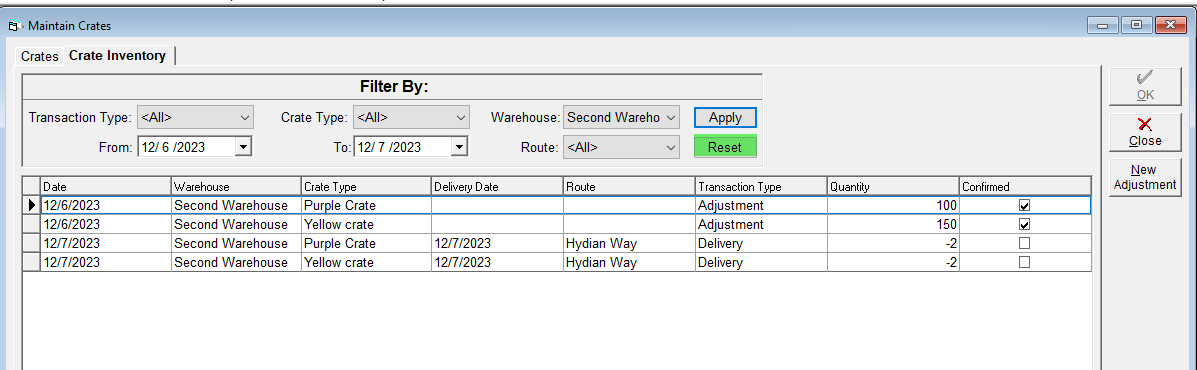
Task: Click the New Adjustment button
Action: pyautogui.click(x=1145, y=177)
